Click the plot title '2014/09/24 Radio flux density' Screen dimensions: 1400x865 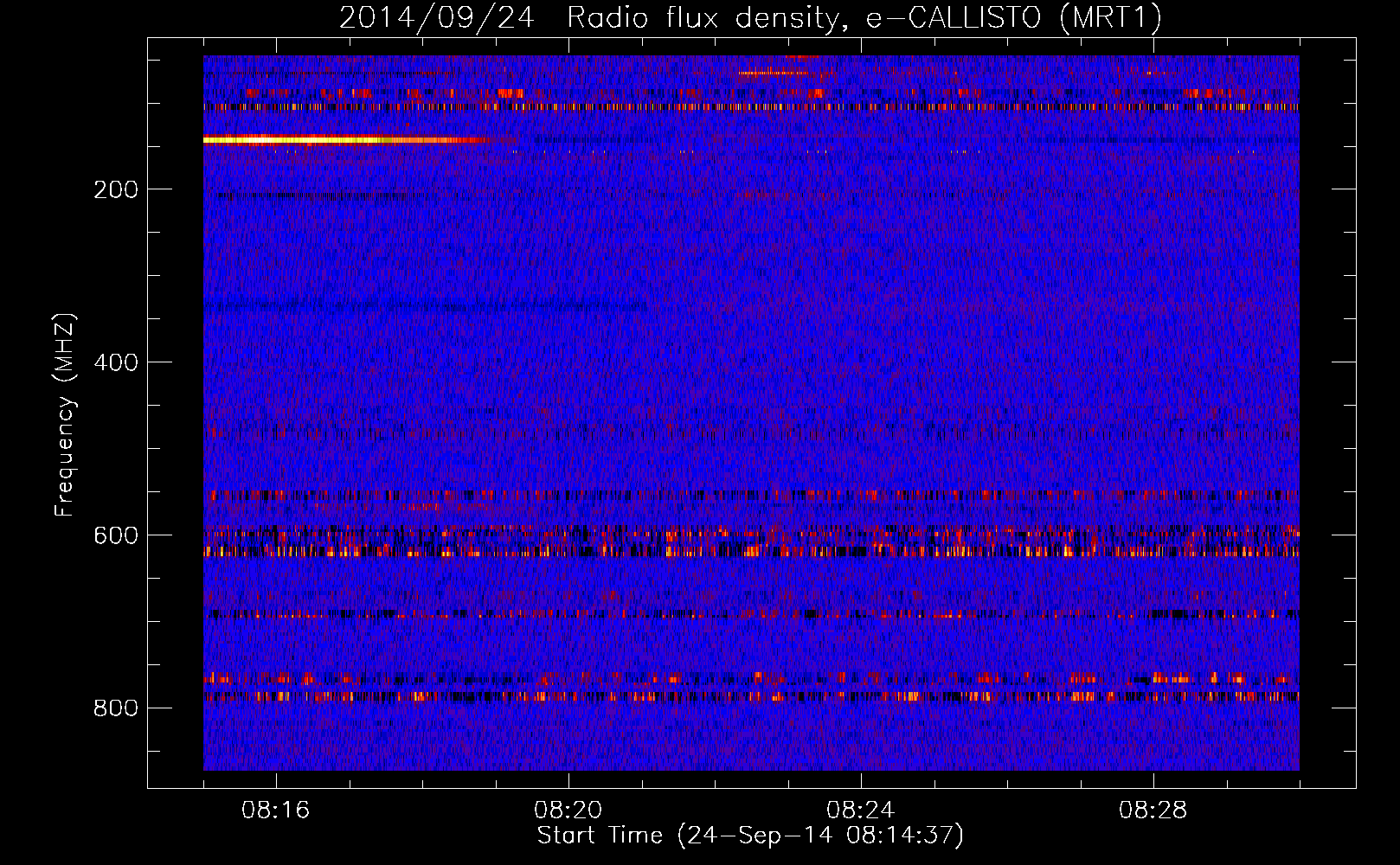point(749,17)
